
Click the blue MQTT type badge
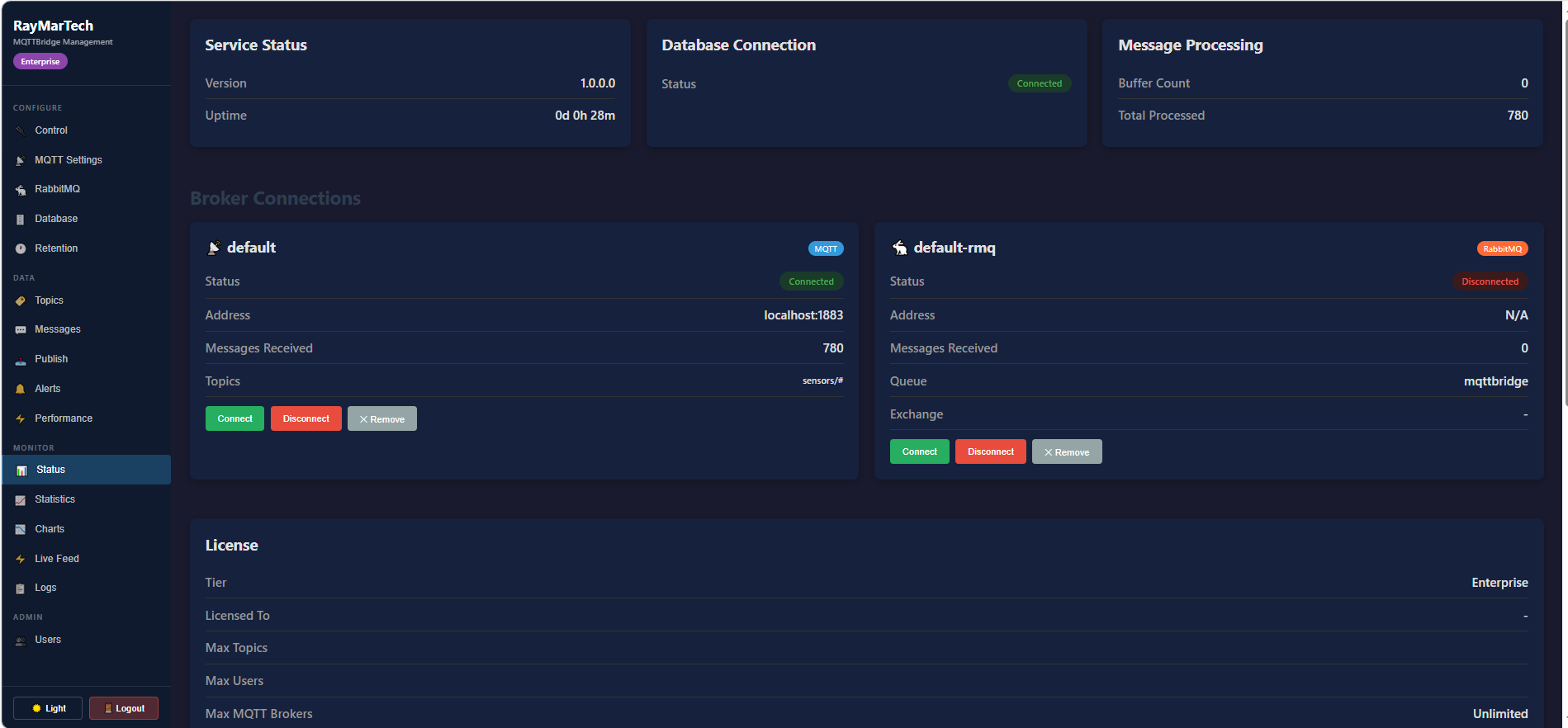tap(826, 248)
